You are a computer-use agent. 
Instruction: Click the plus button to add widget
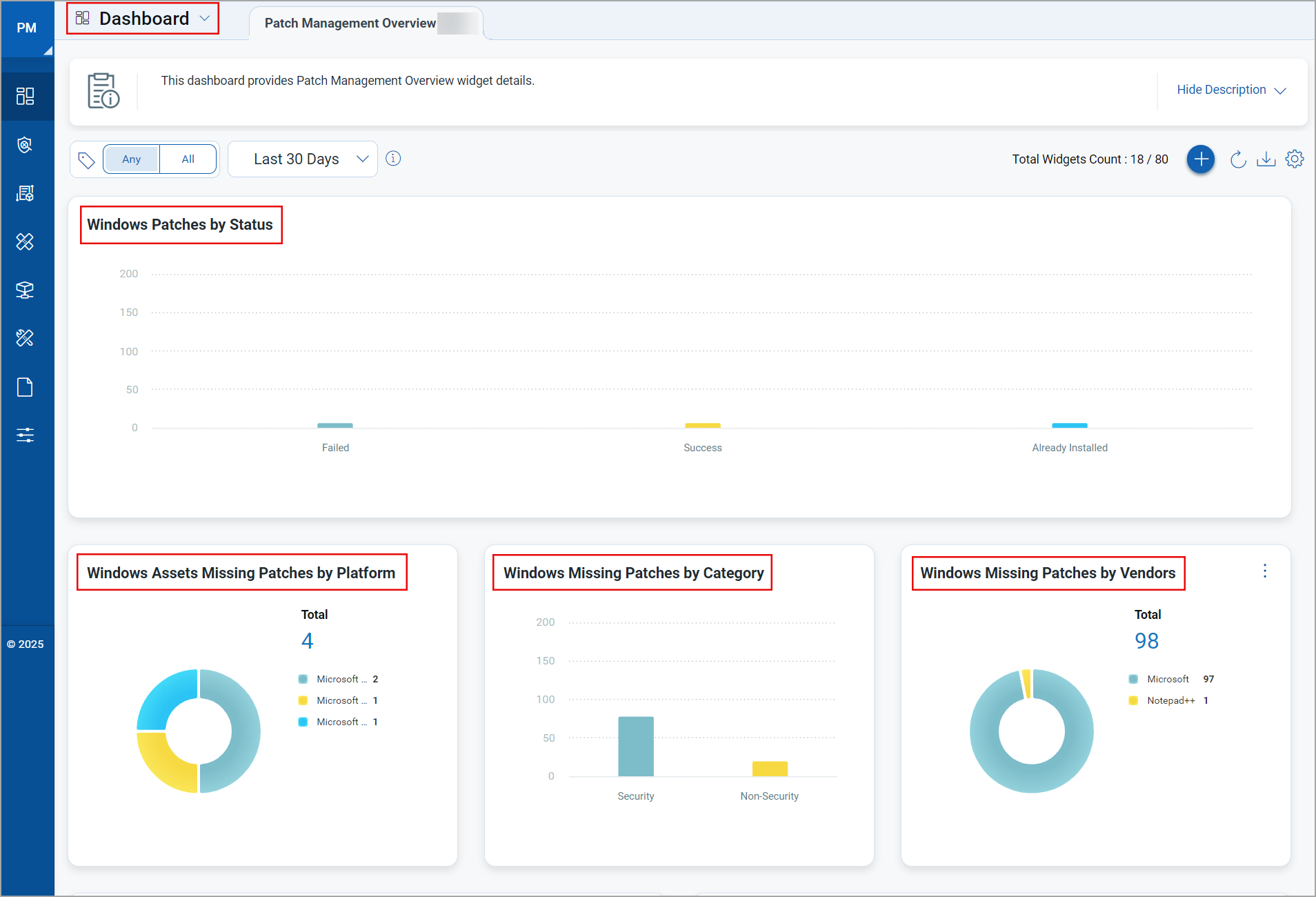1200,159
